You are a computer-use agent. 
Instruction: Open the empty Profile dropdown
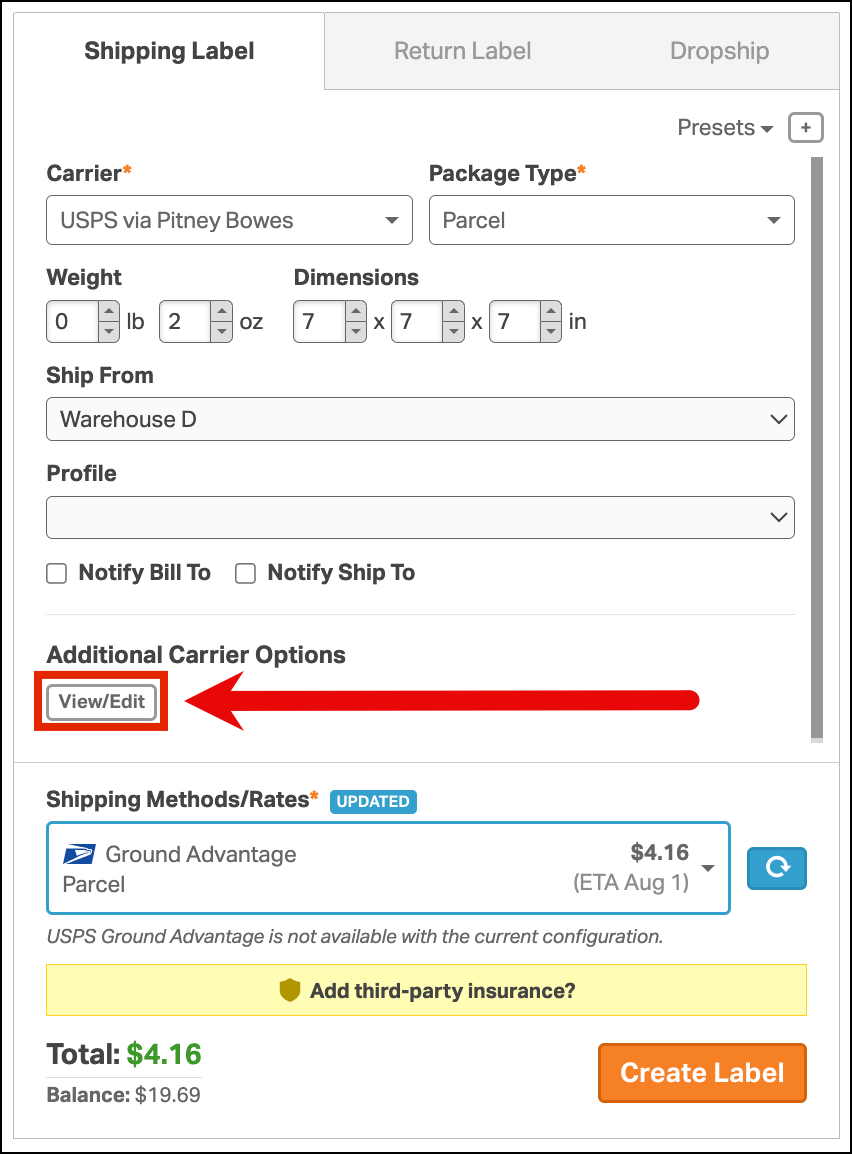[x=420, y=517]
